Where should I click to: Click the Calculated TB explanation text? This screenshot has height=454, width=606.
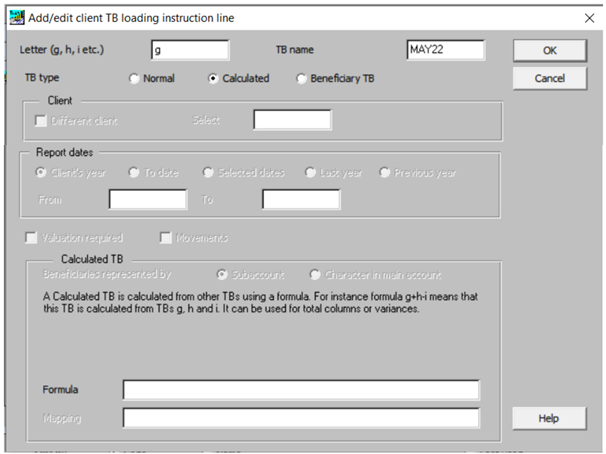[x=260, y=303]
